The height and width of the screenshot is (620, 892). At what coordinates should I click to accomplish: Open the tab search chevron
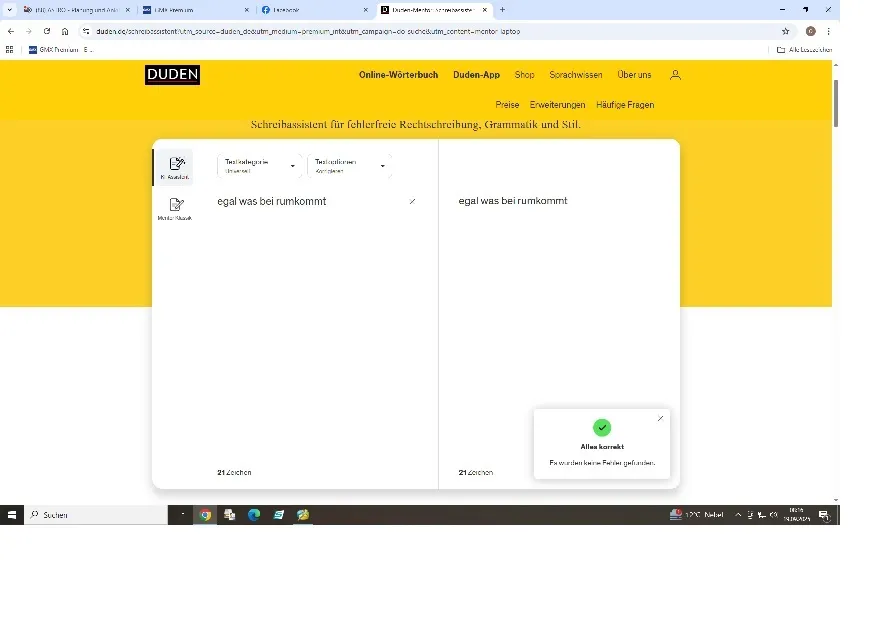tap(10, 10)
